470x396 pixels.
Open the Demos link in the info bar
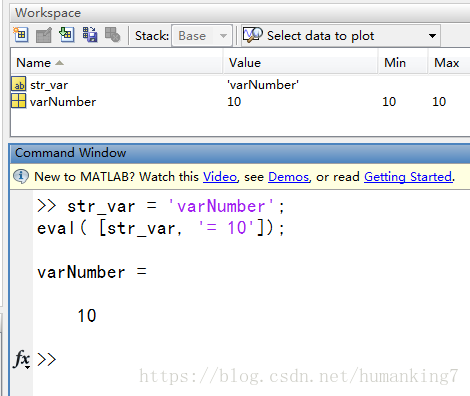(289, 177)
